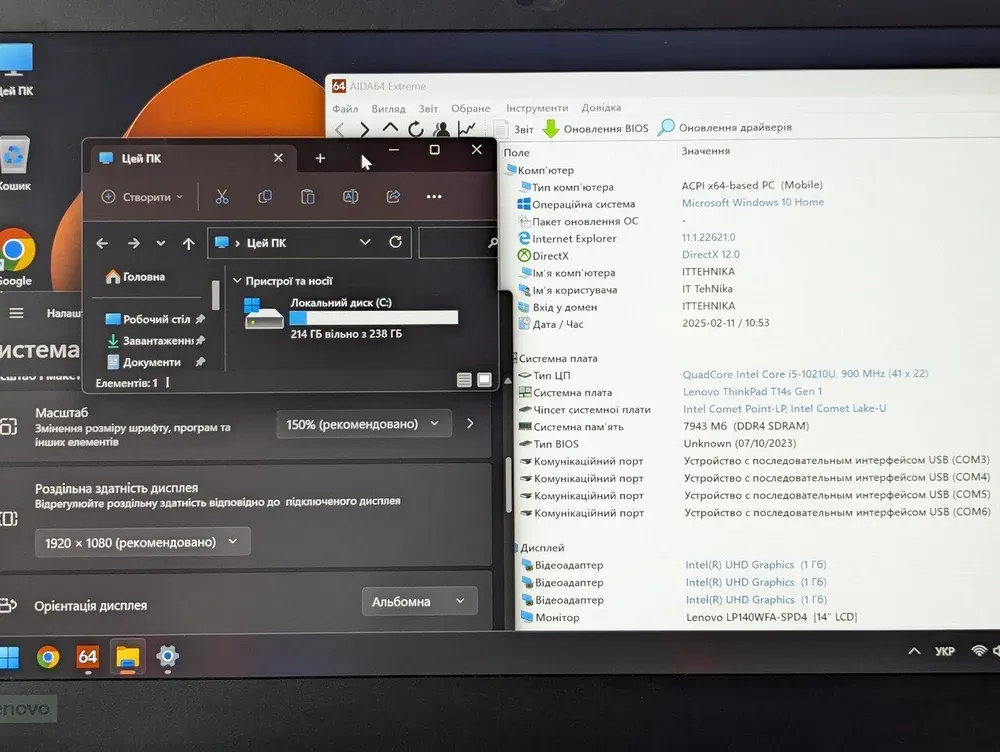The width and height of the screenshot is (1000, 752).
Task: Open the Довідка menu in AIDA64
Action: (x=601, y=108)
